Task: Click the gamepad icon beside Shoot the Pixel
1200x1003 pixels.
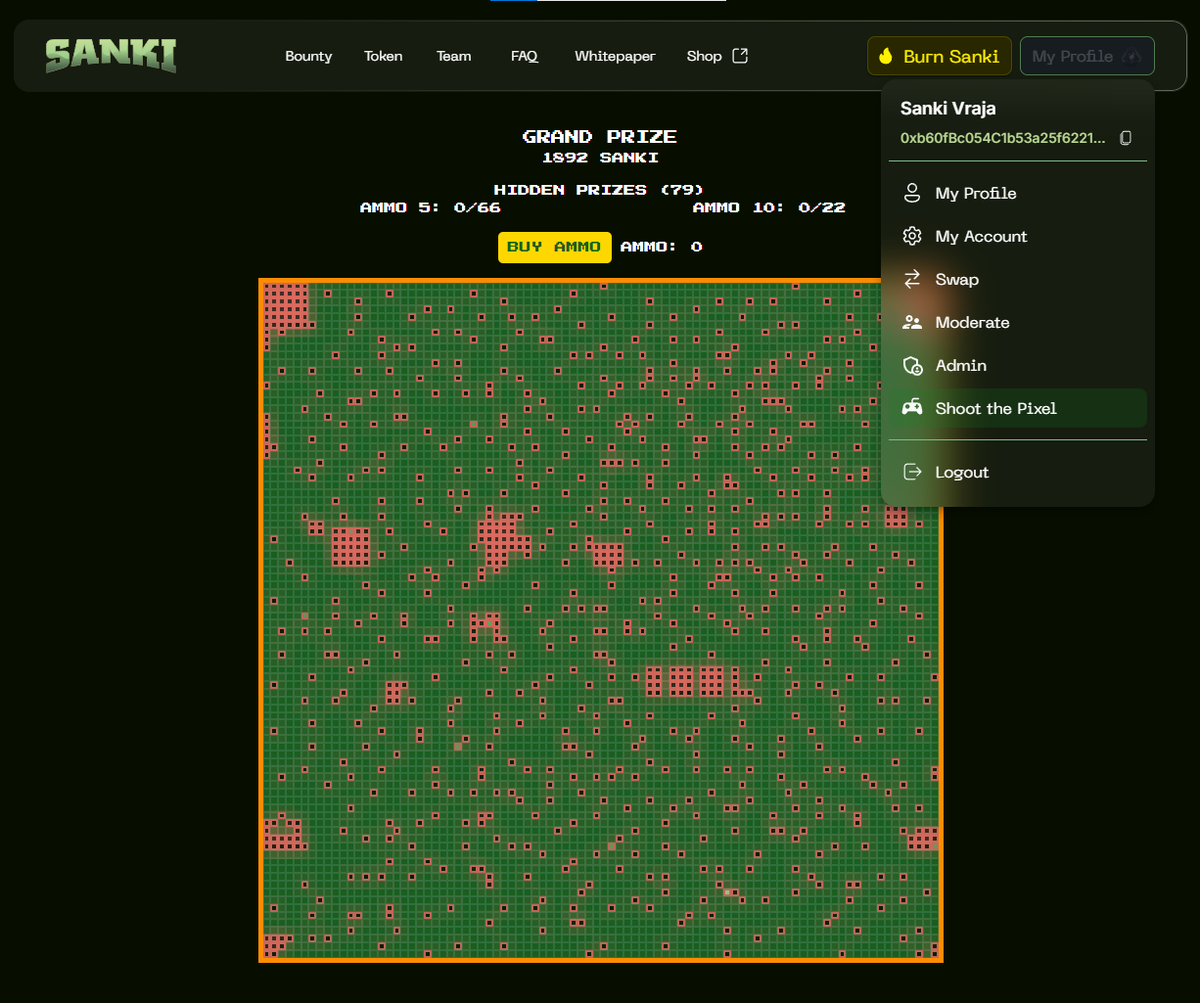Action: (912, 408)
